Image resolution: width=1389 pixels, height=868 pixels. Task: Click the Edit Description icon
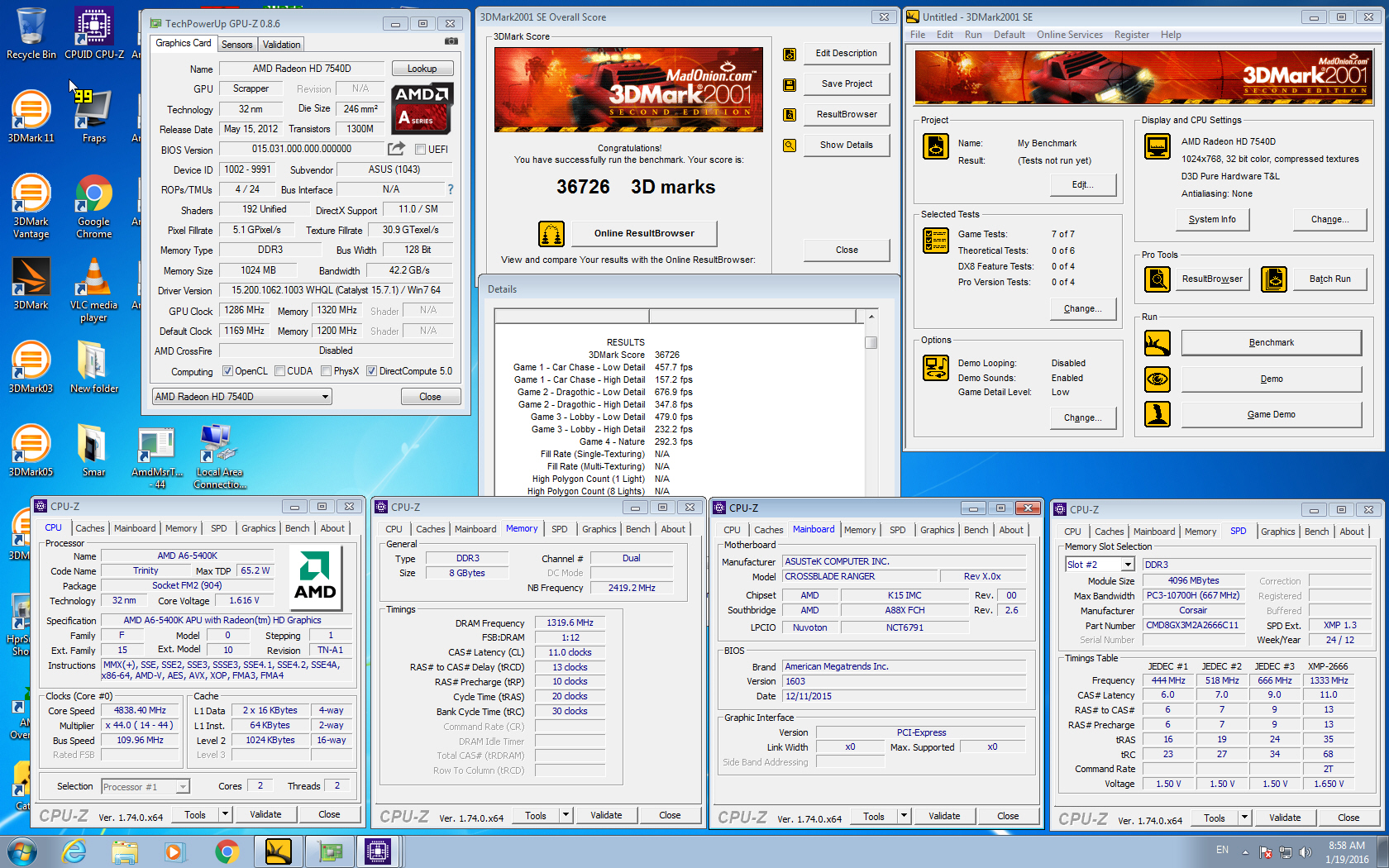click(x=790, y=54)
